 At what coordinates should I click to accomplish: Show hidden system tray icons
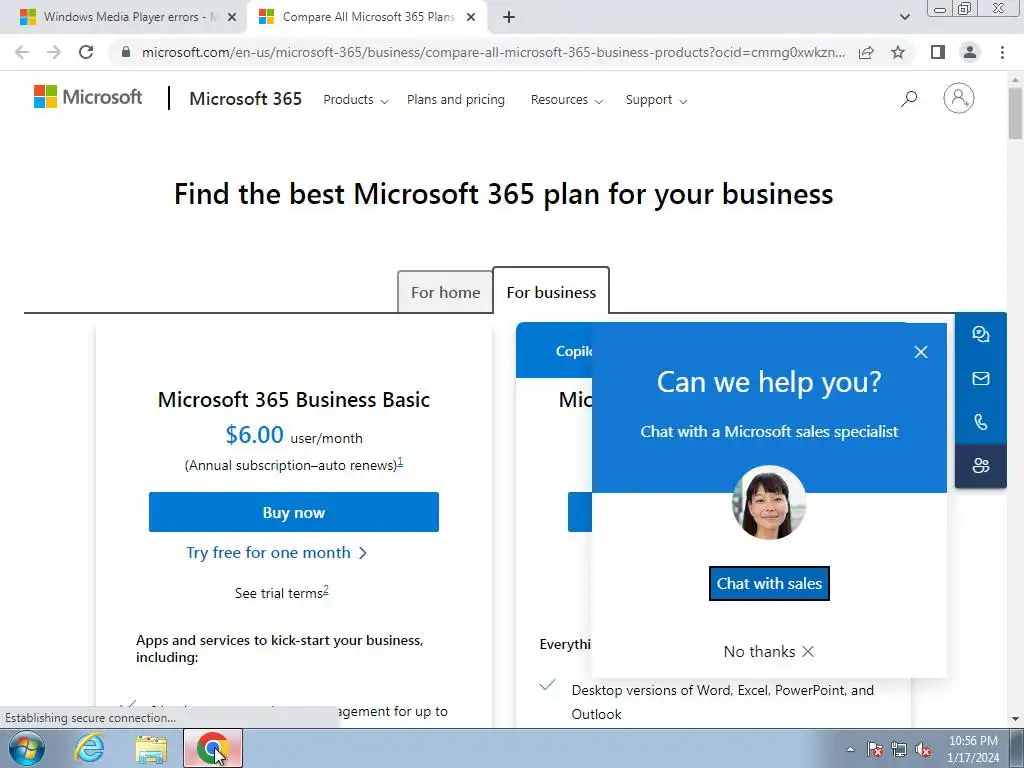point(850,749)
